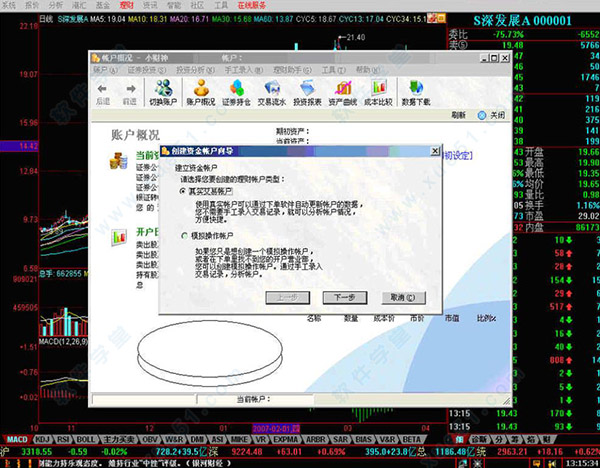Switch to BOLL indicator tab
The image size is (600, 468).
click(86, 439)
